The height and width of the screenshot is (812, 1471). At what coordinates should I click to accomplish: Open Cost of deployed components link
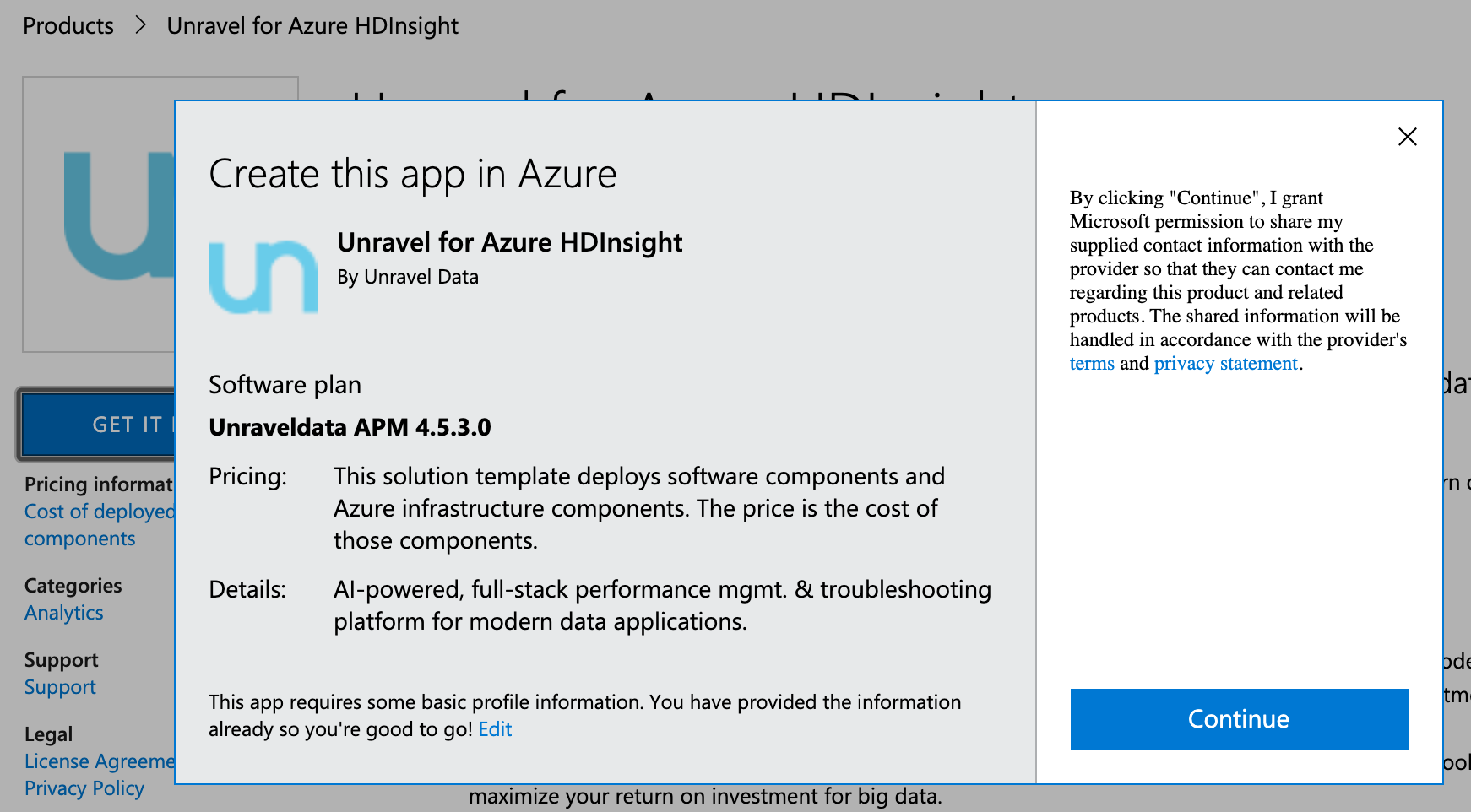tap(99, 525)
